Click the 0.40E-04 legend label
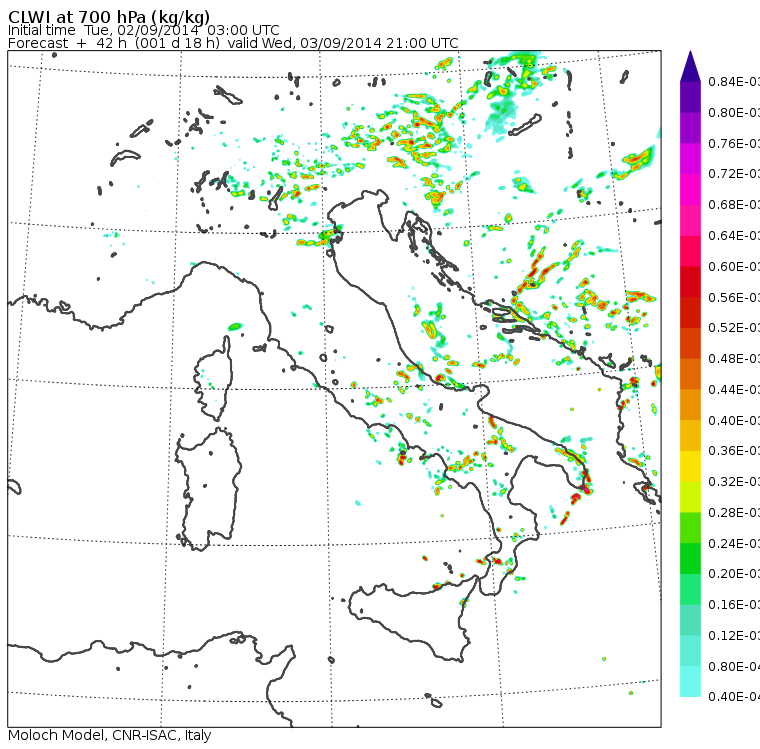The width and height of the screenshot is (760, 749). (x=734, y=697)
